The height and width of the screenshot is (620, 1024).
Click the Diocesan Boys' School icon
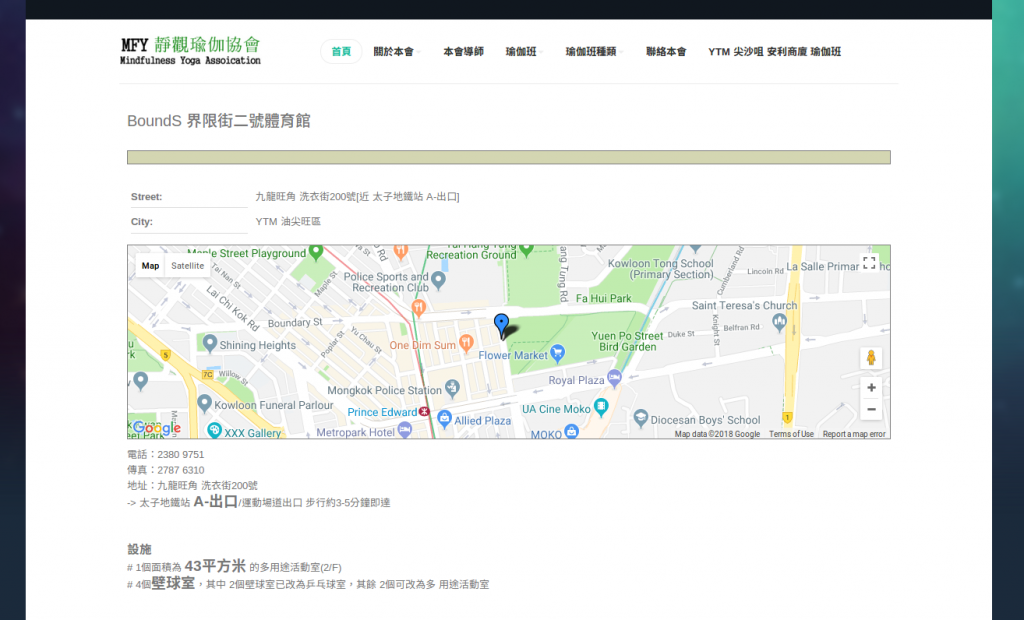641,417
